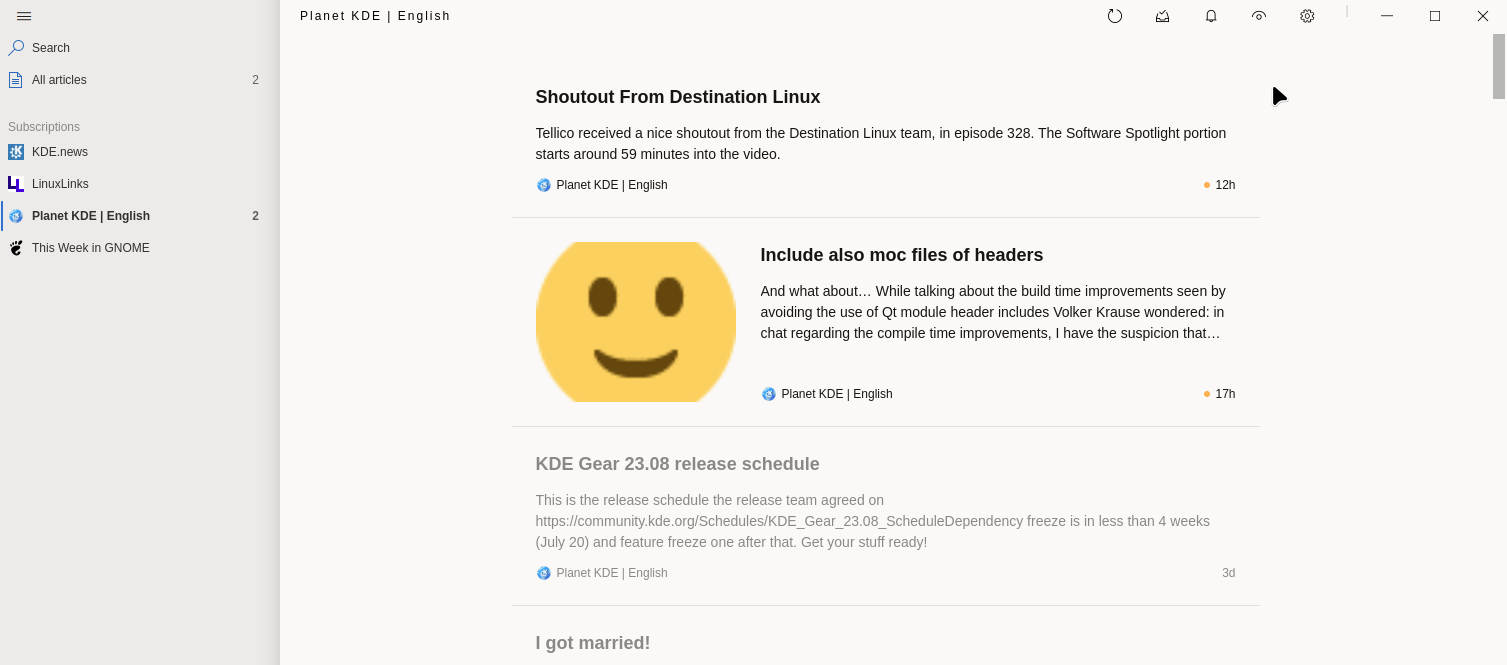The width and height of the screenshot is (1507, 665).
Task: Collapse sidebar with the hamburger menu icon
Action: tap(24, 16)
